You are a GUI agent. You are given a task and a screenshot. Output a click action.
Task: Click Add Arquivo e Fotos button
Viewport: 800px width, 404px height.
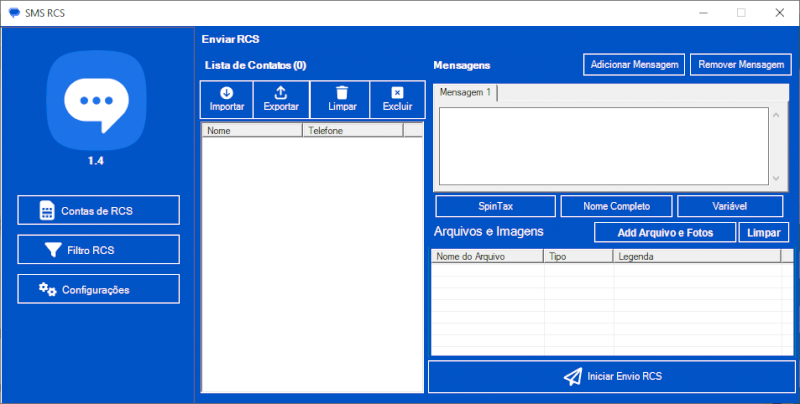point(665,232)
